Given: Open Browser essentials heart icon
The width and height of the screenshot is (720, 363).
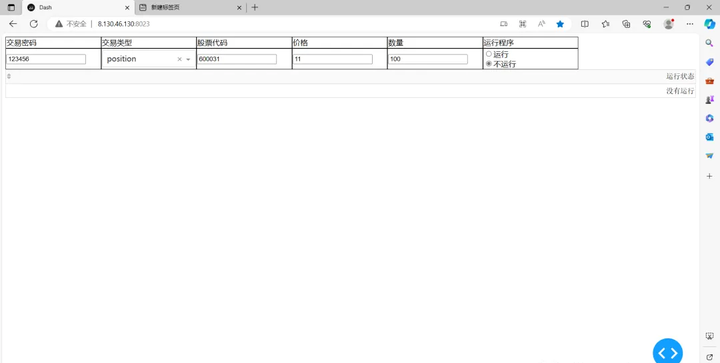Looking at the screenshot, I should click(x=647, y=24).
